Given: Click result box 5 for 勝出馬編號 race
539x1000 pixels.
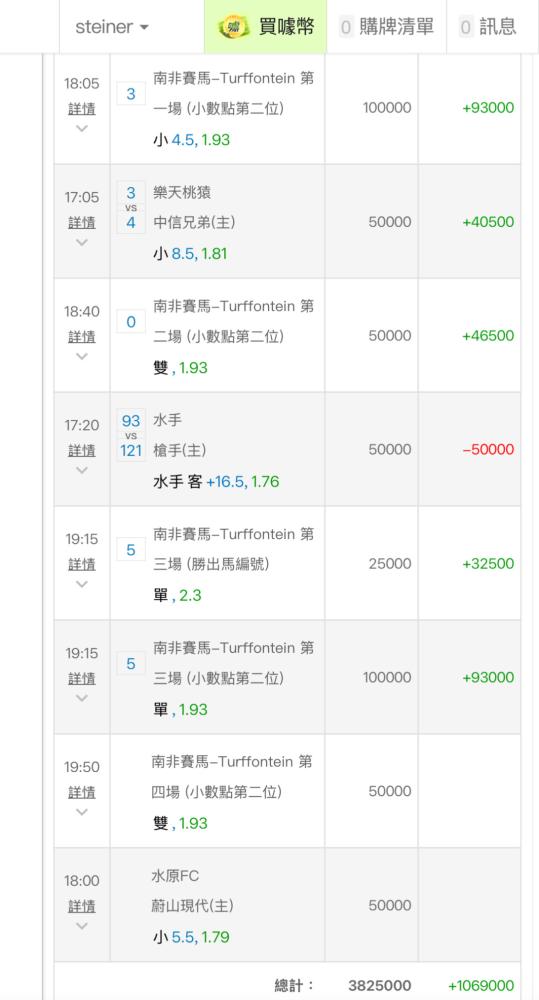Looking at the screenshot, I should pos(131,550).
